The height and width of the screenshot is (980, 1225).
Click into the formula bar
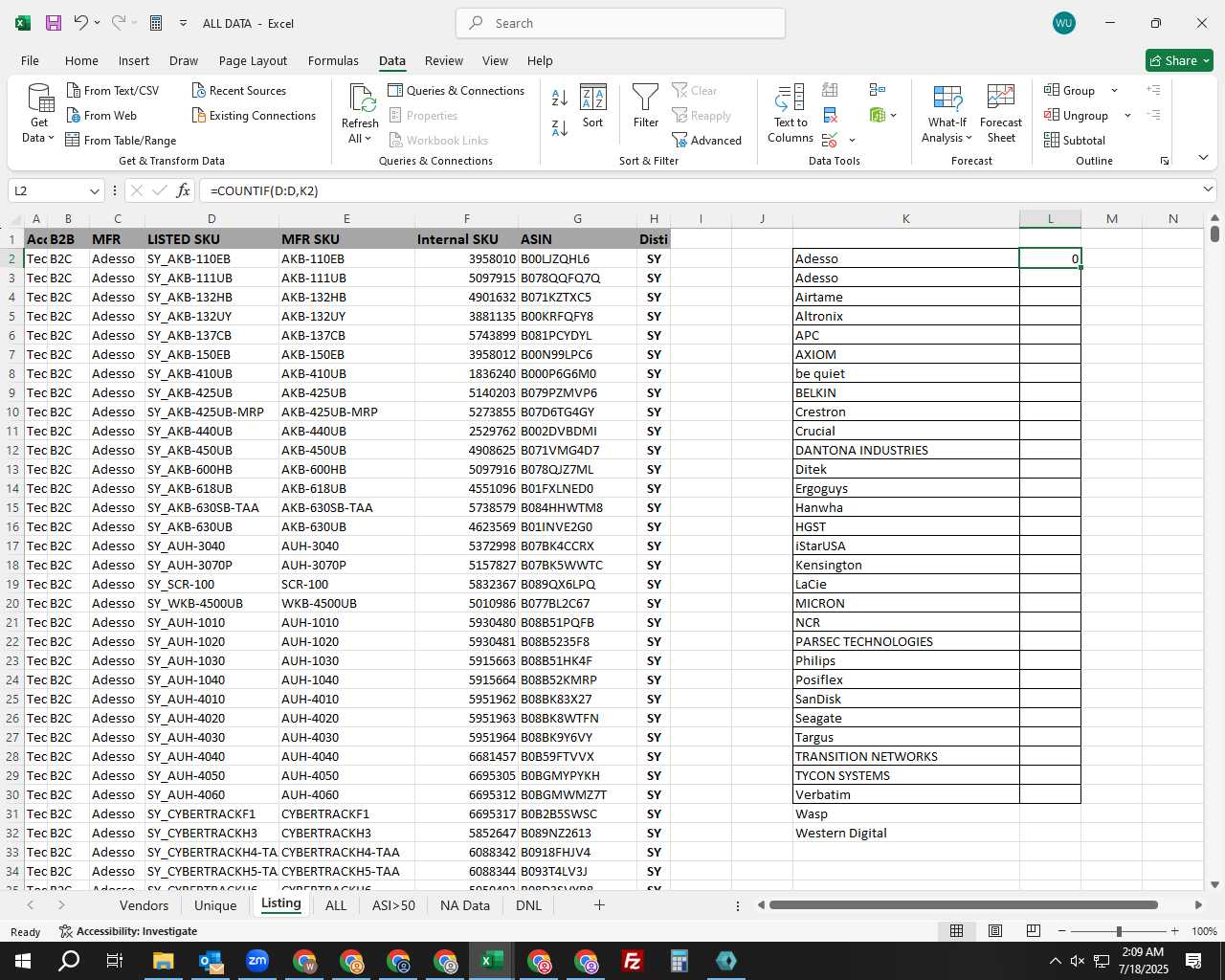pos(700,190)
